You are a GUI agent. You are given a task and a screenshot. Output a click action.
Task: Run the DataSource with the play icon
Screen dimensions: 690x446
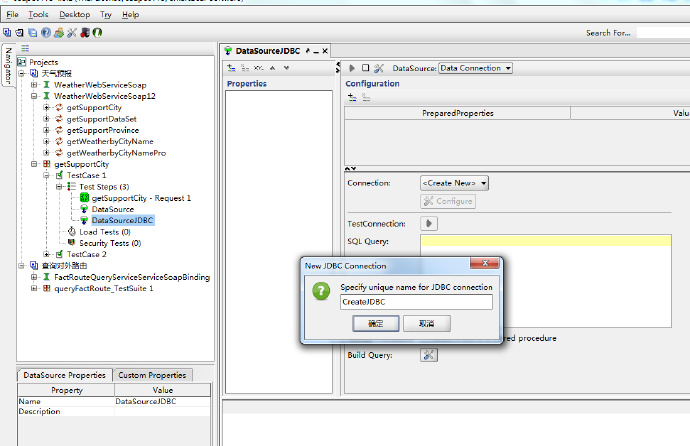coord(352,68)
